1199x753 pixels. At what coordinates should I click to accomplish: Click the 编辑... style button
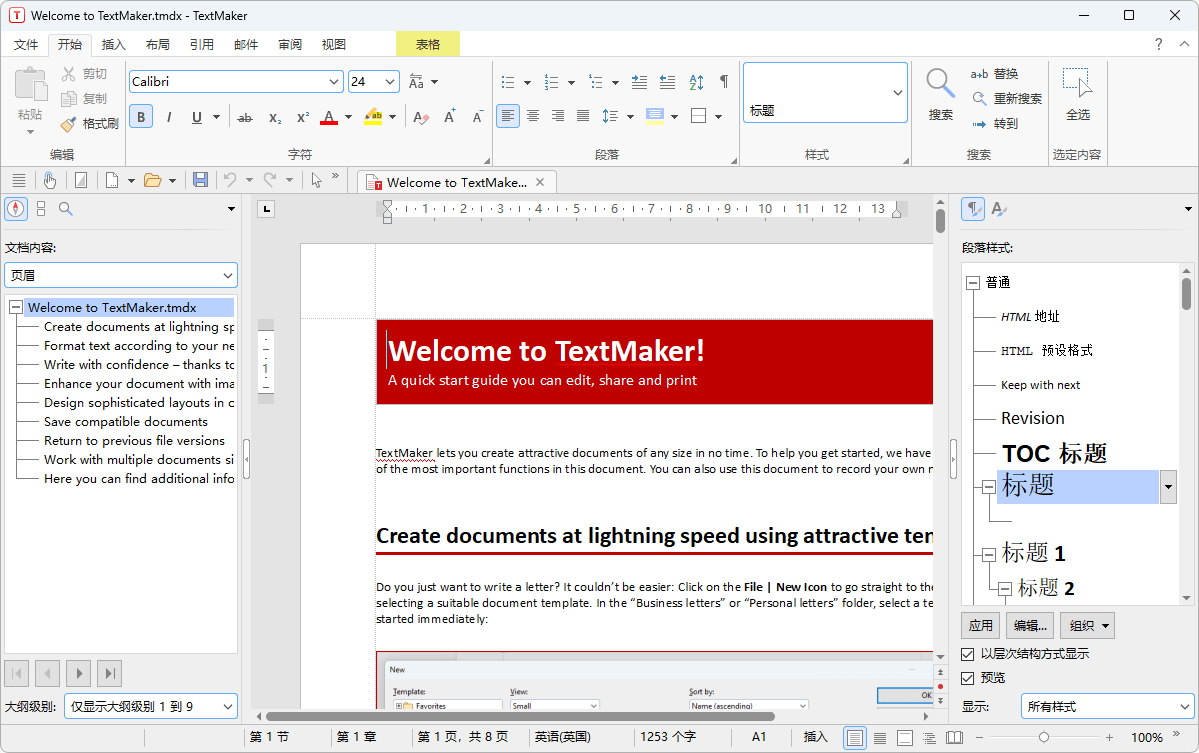point(1030,626)
